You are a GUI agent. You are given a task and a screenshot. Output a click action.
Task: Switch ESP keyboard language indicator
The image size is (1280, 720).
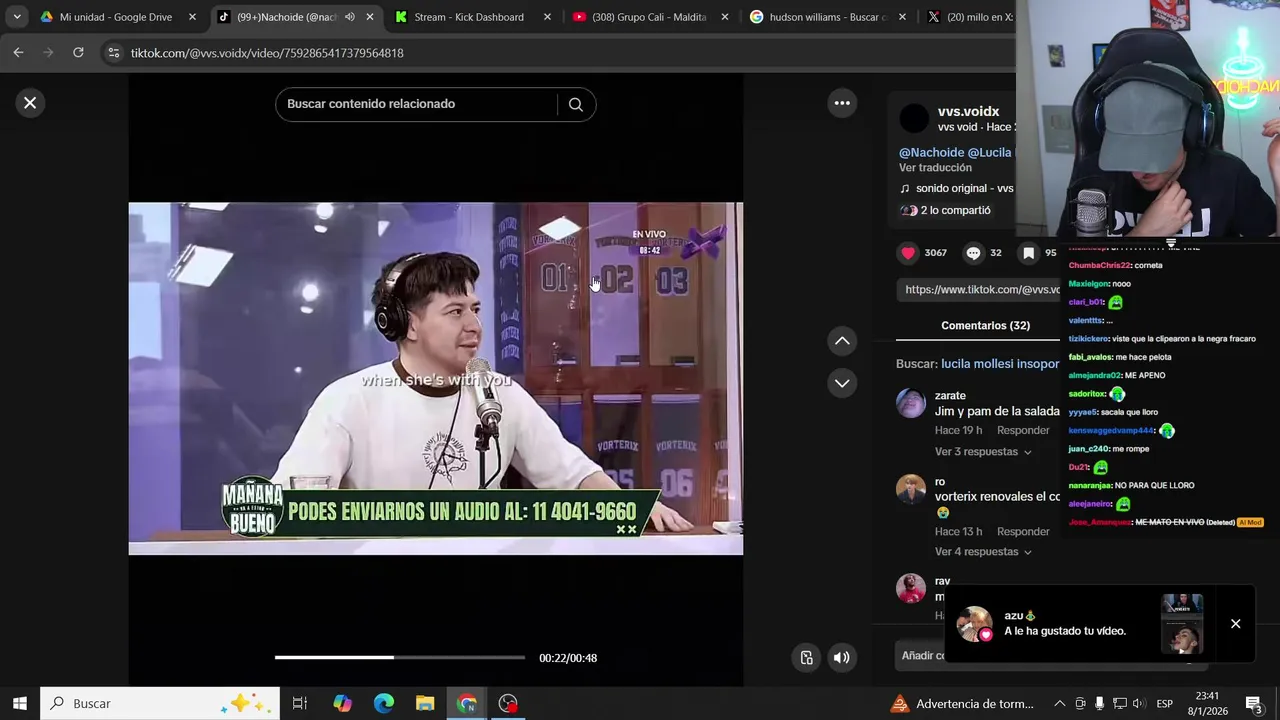(1164, 703)
